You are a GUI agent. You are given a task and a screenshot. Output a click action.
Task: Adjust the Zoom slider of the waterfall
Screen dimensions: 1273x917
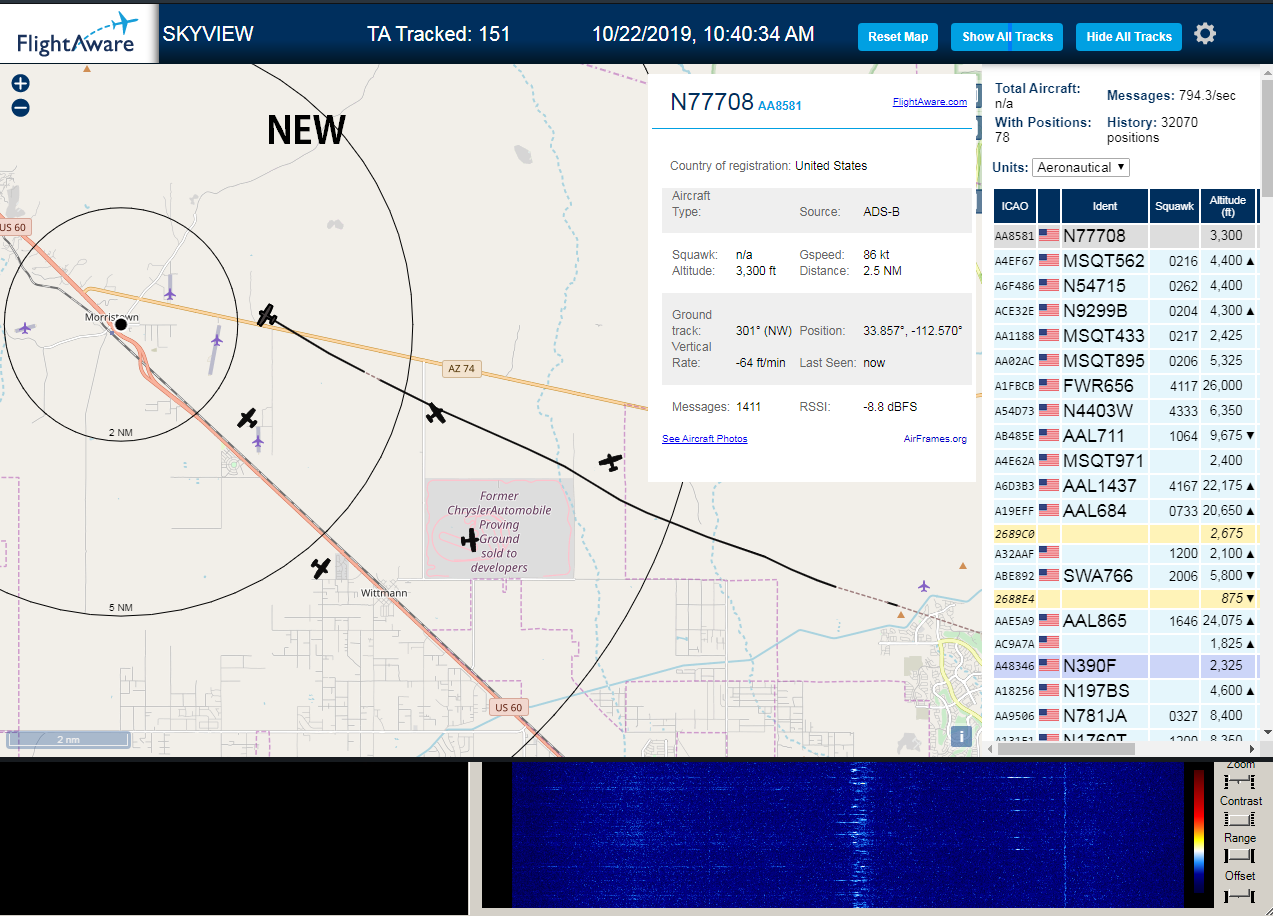pos(1240,780)
